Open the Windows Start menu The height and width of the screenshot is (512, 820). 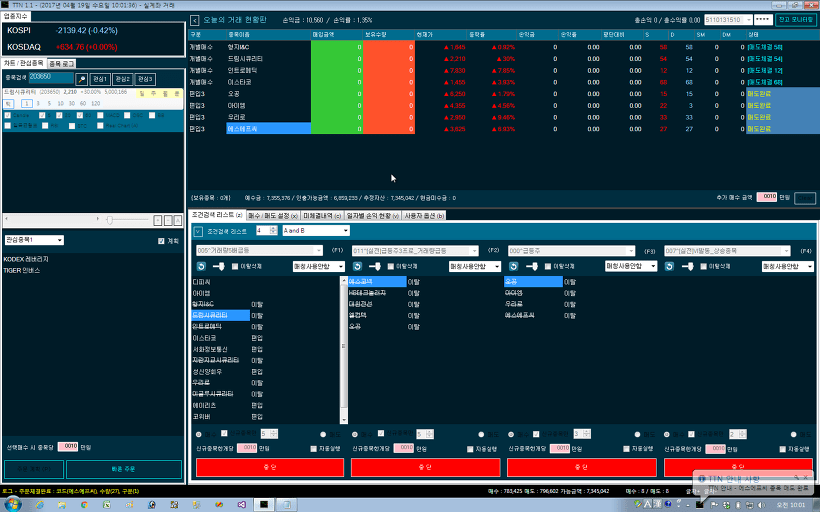(13, 505)
